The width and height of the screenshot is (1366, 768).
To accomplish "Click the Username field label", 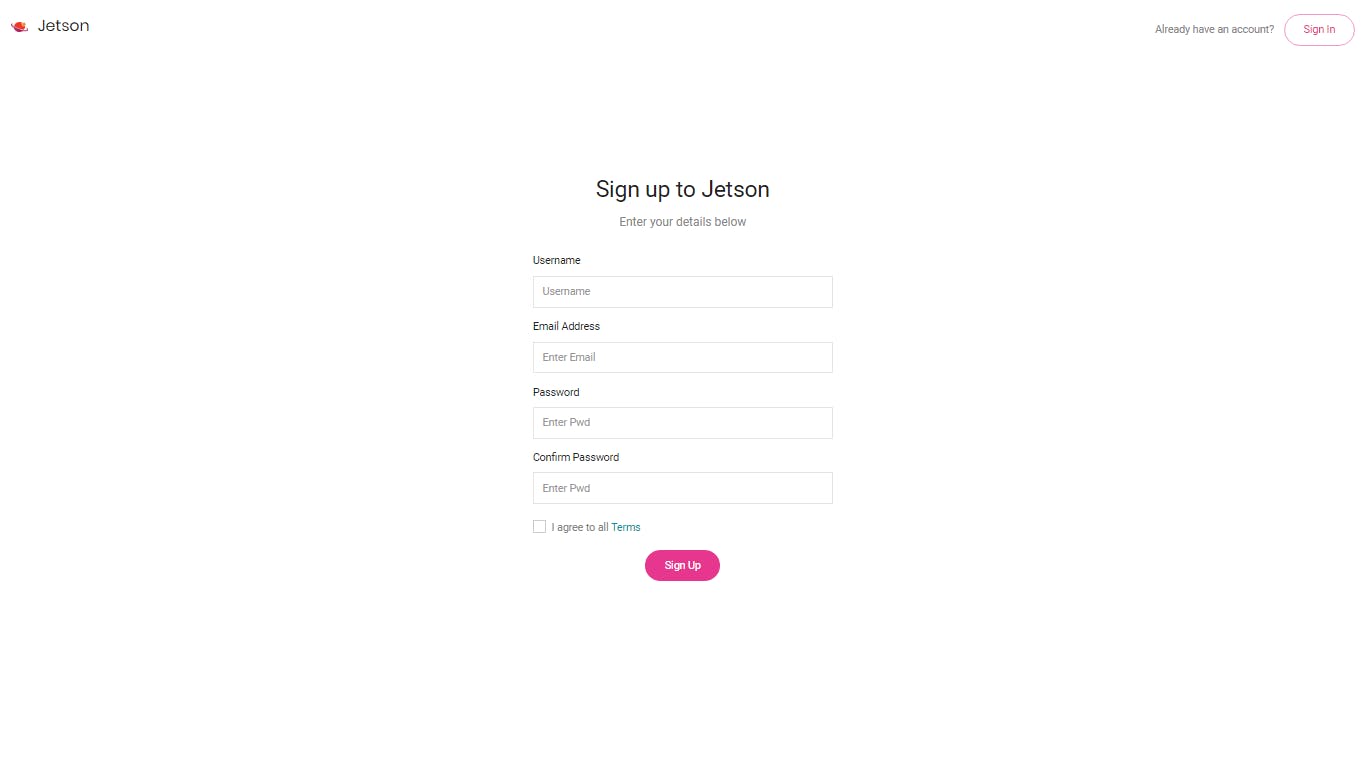I will click(x=556, y=260).
